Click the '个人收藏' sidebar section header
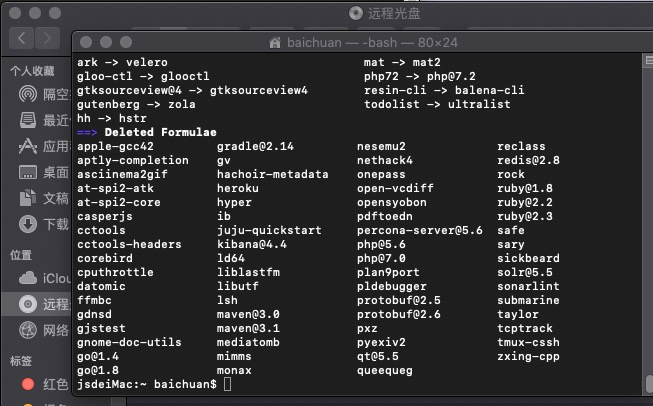 (32, 71)
